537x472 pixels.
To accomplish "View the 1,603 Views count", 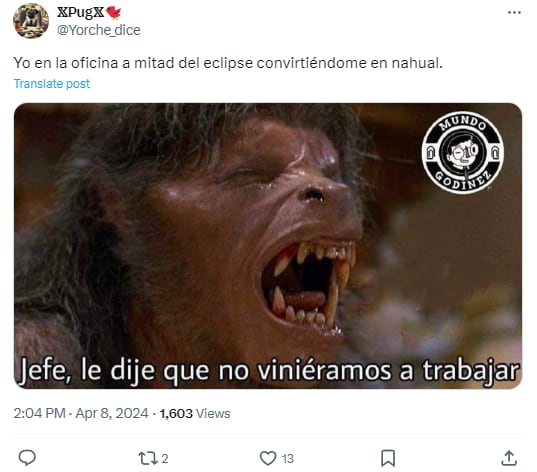I will [195, 413].
